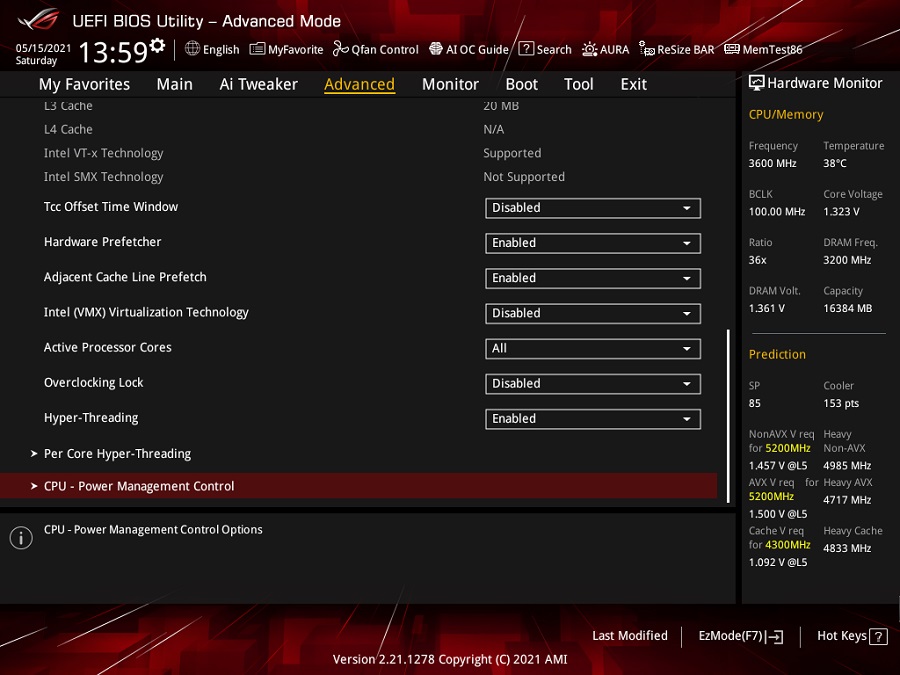
Task: Open Hardware Prefetcher dropdown
Action: [x=592, y=243]
